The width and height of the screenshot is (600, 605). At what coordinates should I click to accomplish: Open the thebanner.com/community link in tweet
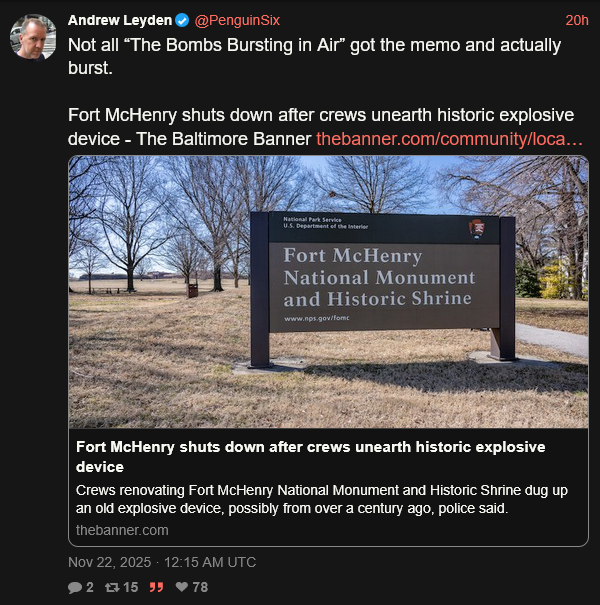click(x=450, y=138)
